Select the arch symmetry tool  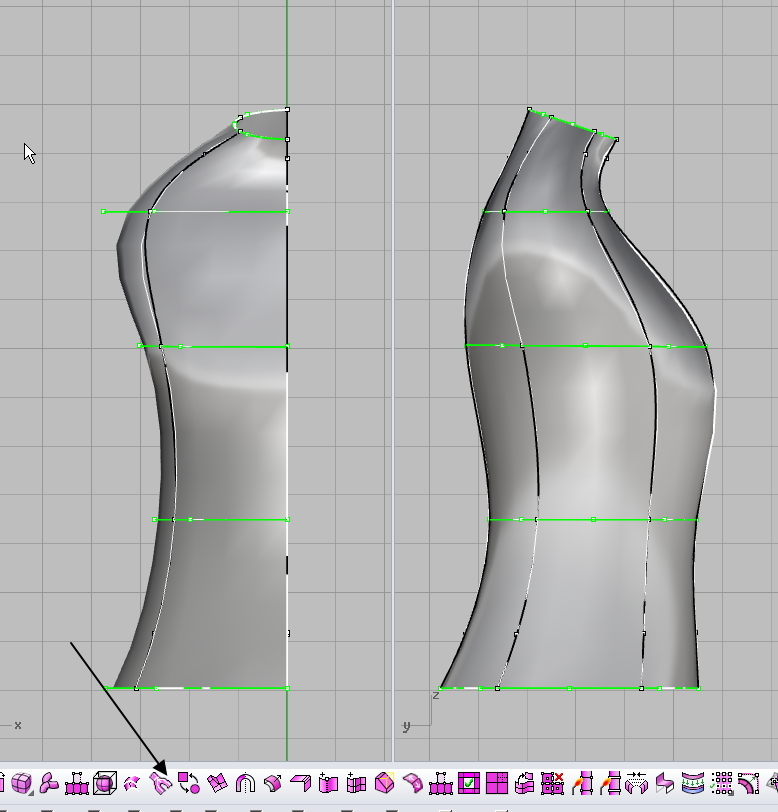point(245,784)
